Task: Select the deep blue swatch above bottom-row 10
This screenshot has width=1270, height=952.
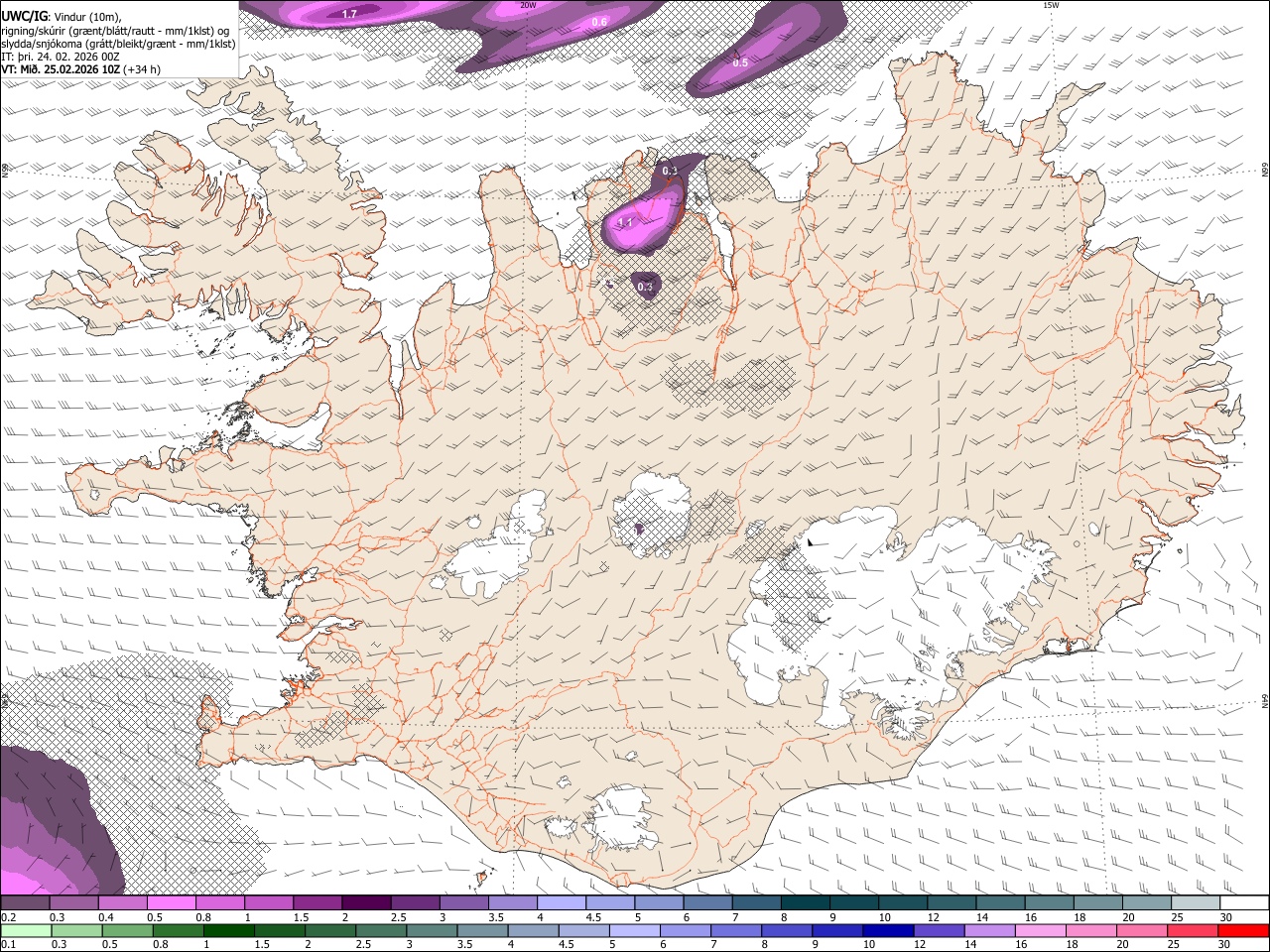Action: pos(888,930)
